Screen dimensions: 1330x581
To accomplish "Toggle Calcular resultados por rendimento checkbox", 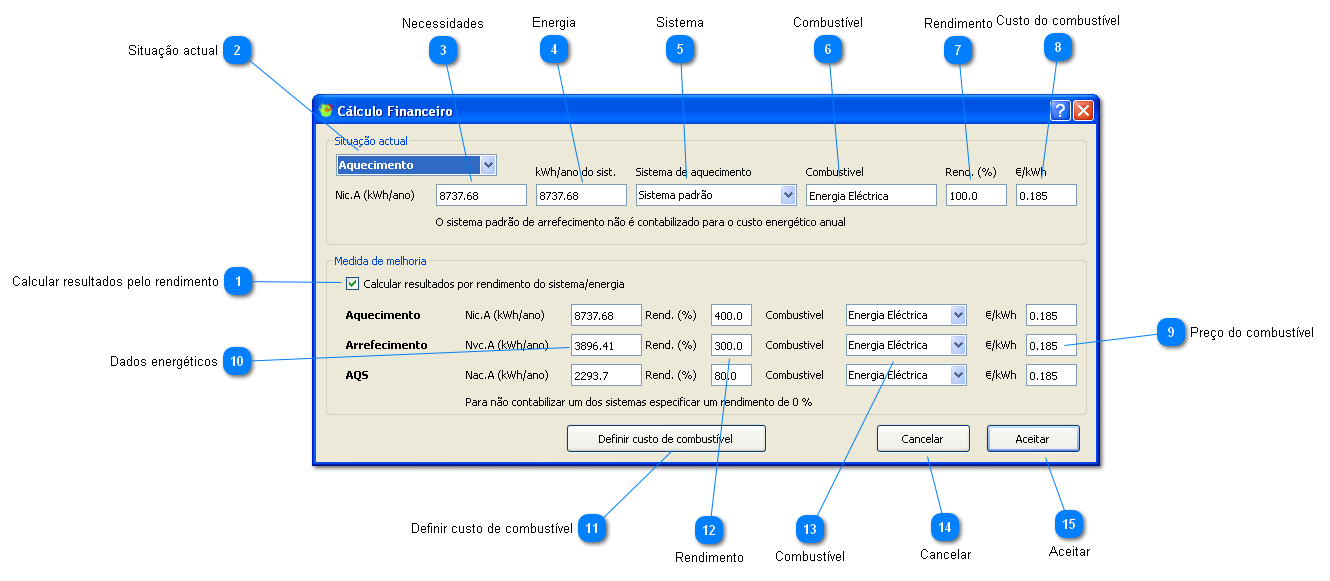I will pyautogui.click(x=352, y=284).
